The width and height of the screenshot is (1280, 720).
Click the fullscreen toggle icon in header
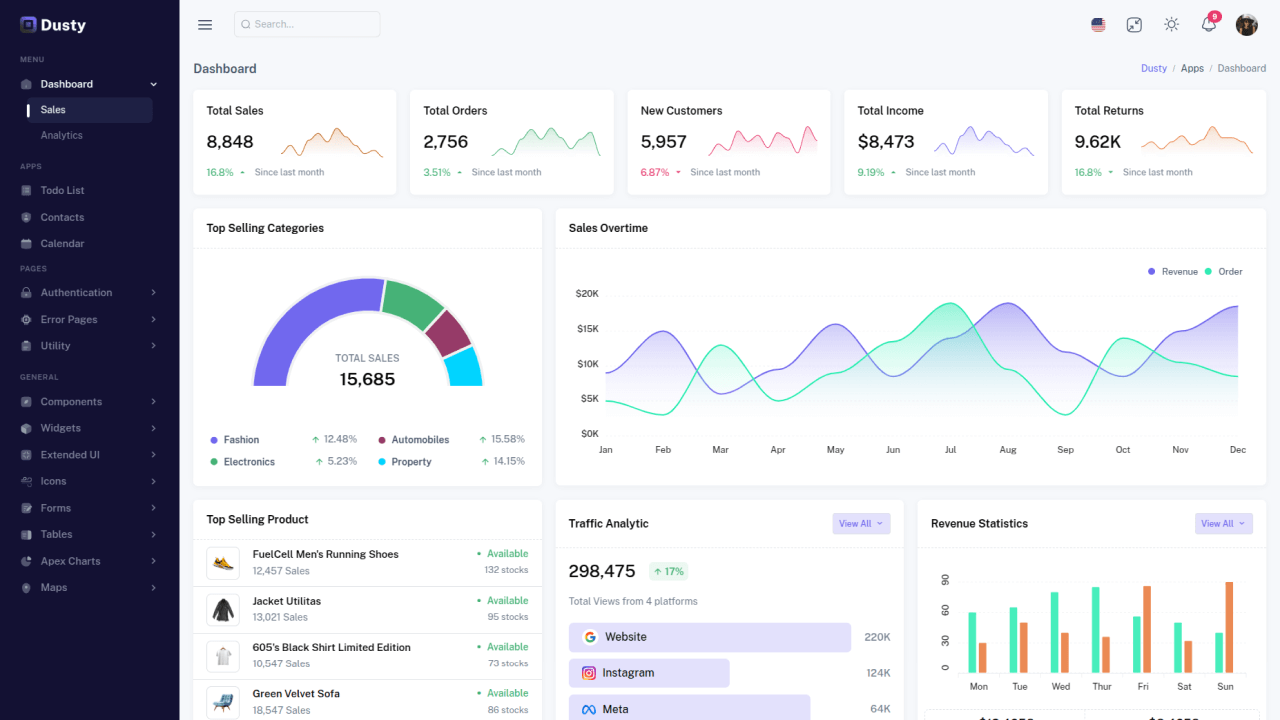[1134, 24]
